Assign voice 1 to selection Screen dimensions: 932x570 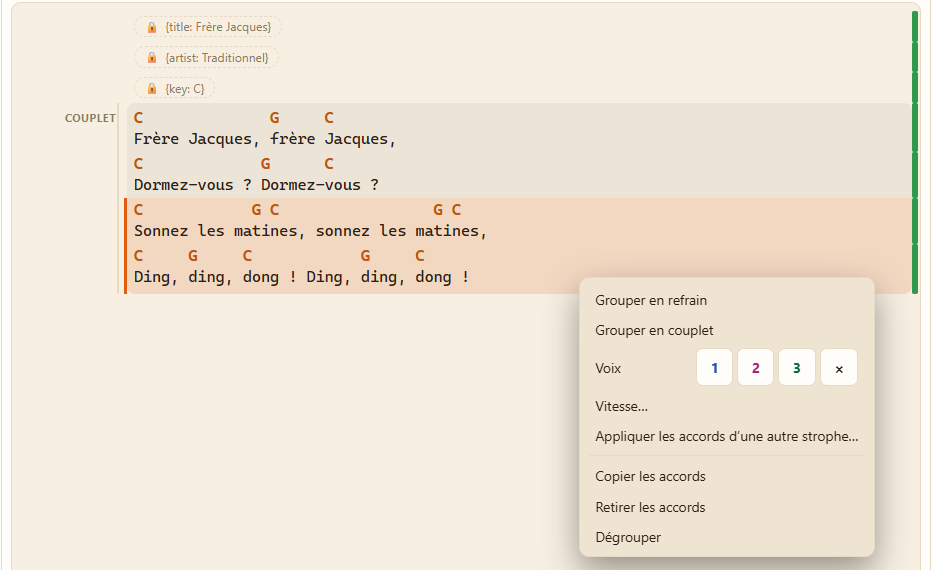pos(714,368)
